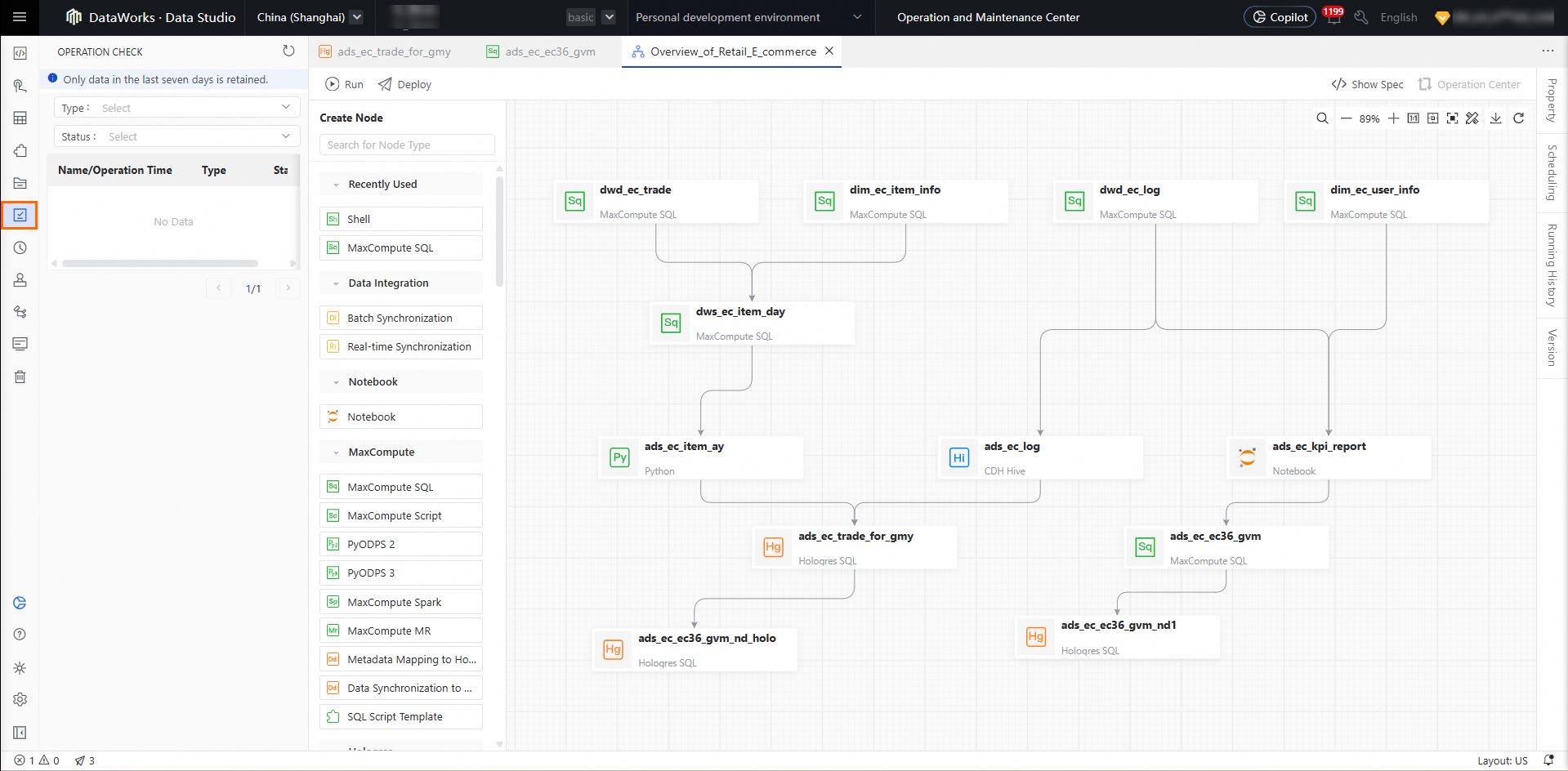The image size is (1568, 771).
Task: Download the workflow canvas image
Action: [x=1495, y=118]
